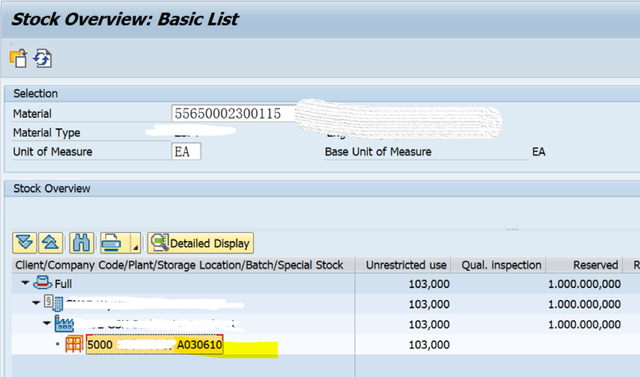This screenshot has height=377, width=640.
Task: Click the storage location shelf icon
Action: 74,344
